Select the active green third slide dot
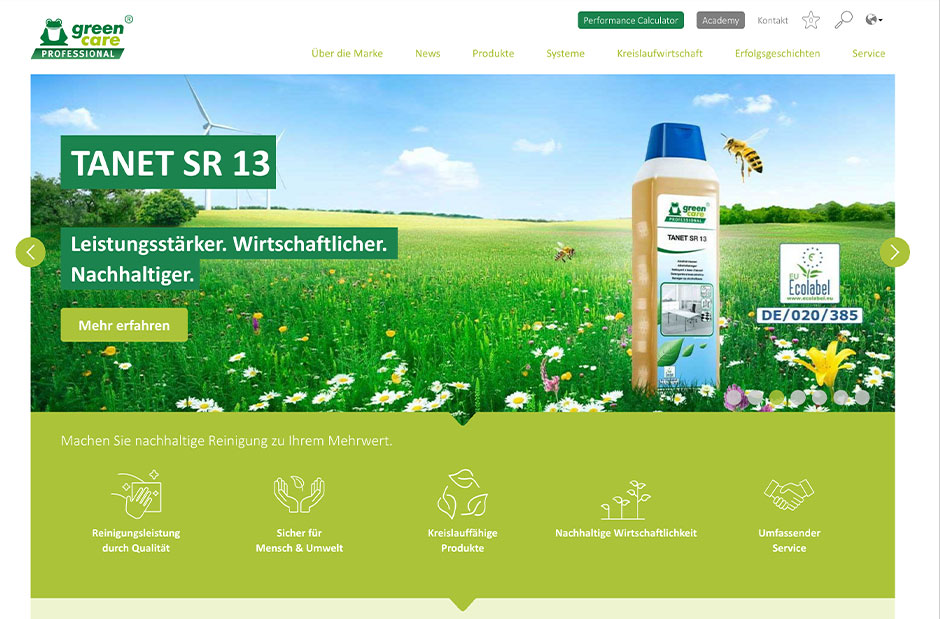This screenshot has height=619, width=940. pos(777,397)
